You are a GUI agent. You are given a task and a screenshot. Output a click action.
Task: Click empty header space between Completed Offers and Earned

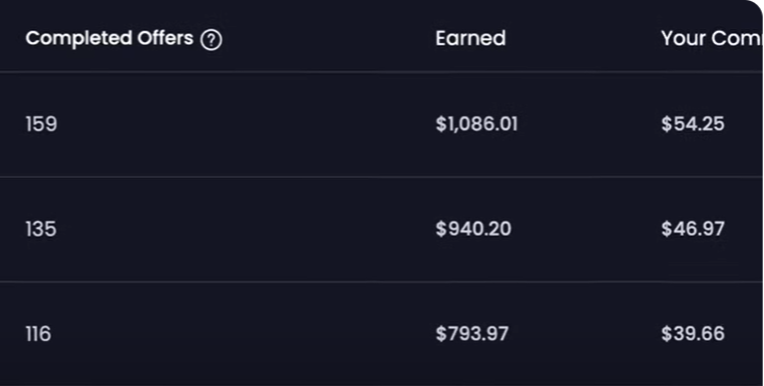tap(329, 38)
